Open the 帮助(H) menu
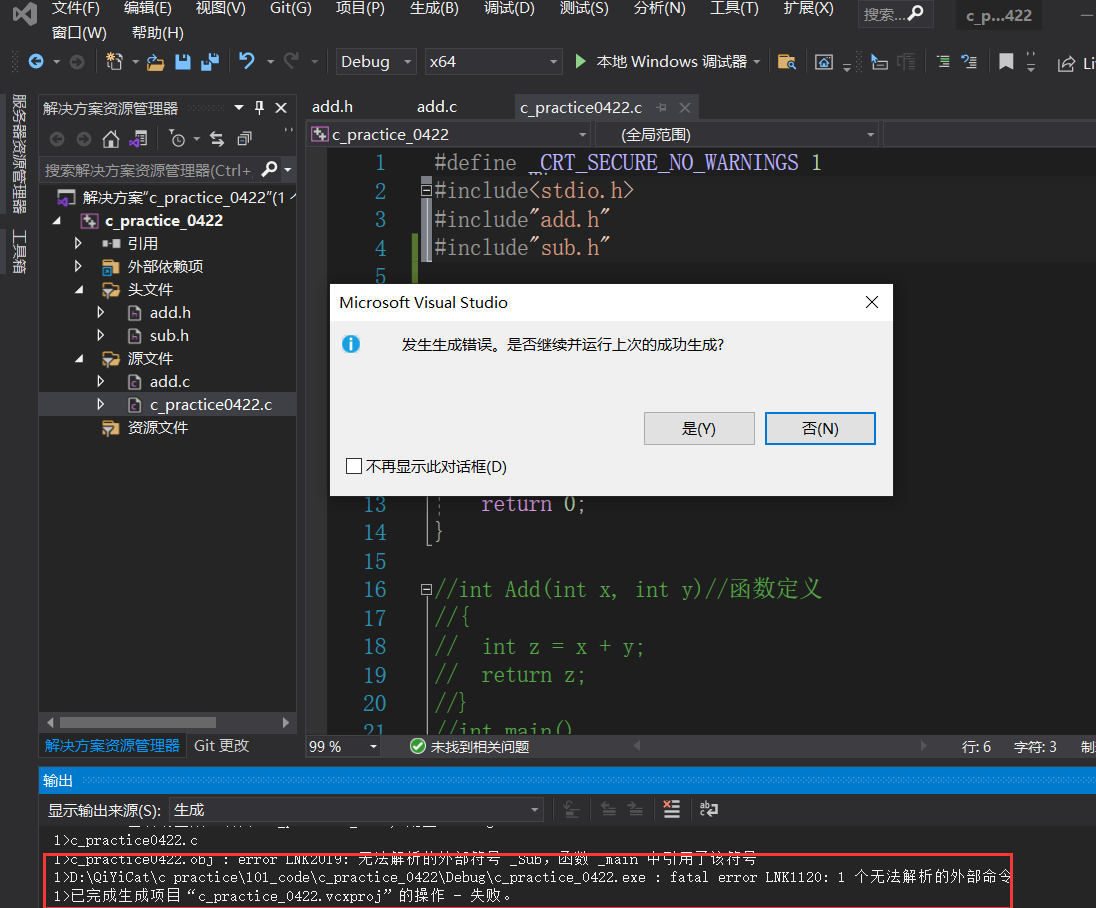 pos(157,33)
